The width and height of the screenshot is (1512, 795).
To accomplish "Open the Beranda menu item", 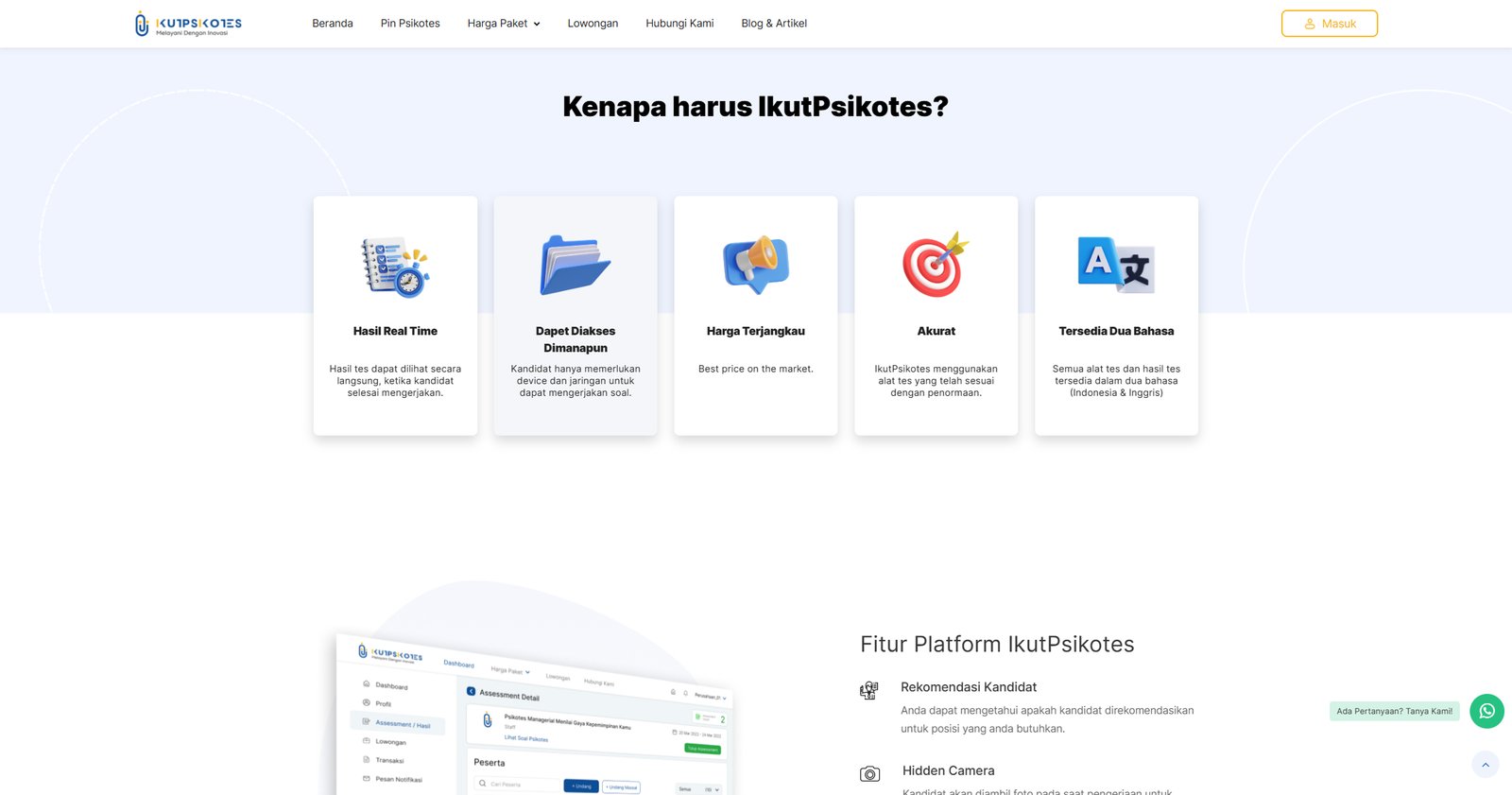I will (333, 24).
